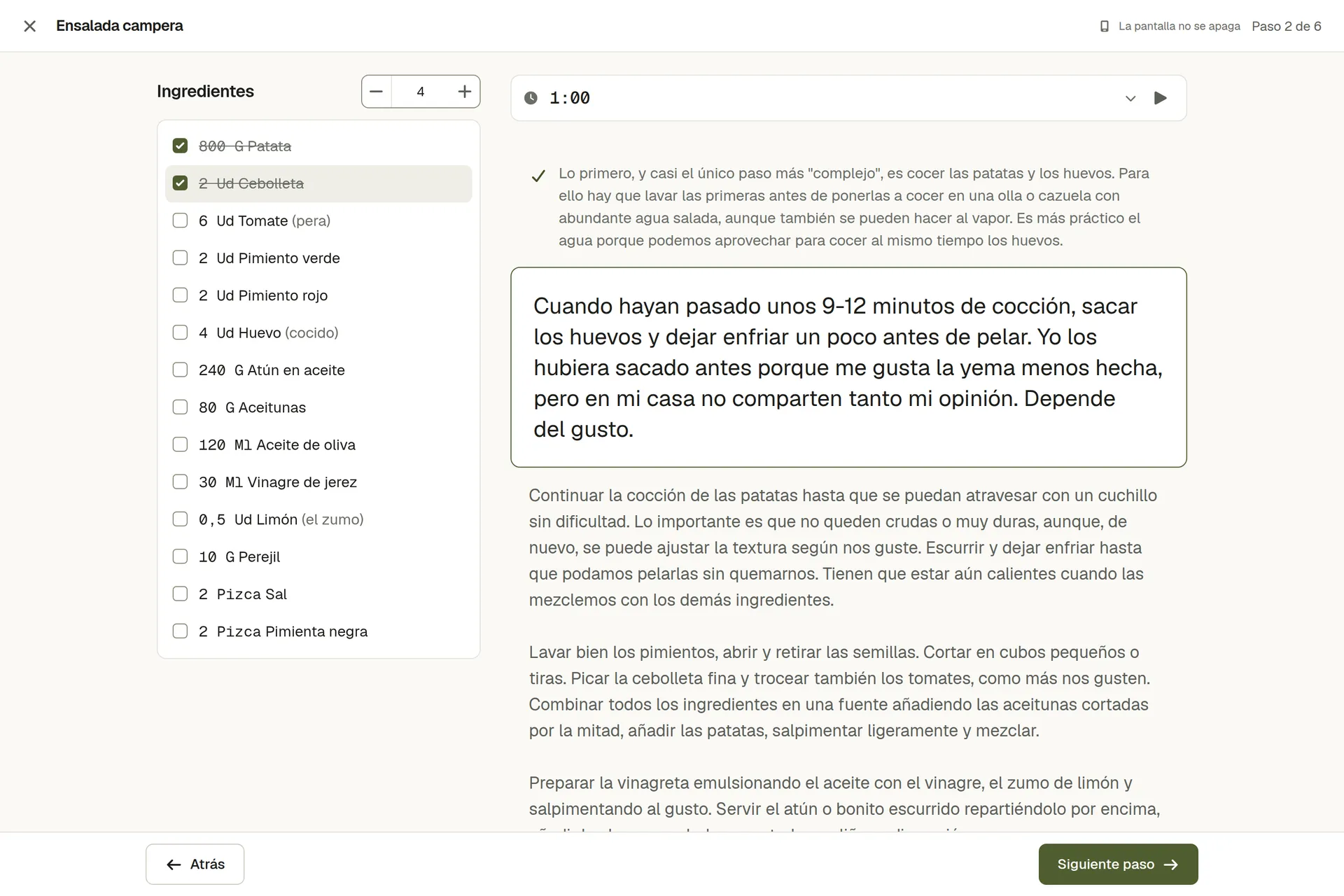This screenshot has height=896, width=1344.
Task: Click the 'Ingredientes' heading
Action: (205, 91)
